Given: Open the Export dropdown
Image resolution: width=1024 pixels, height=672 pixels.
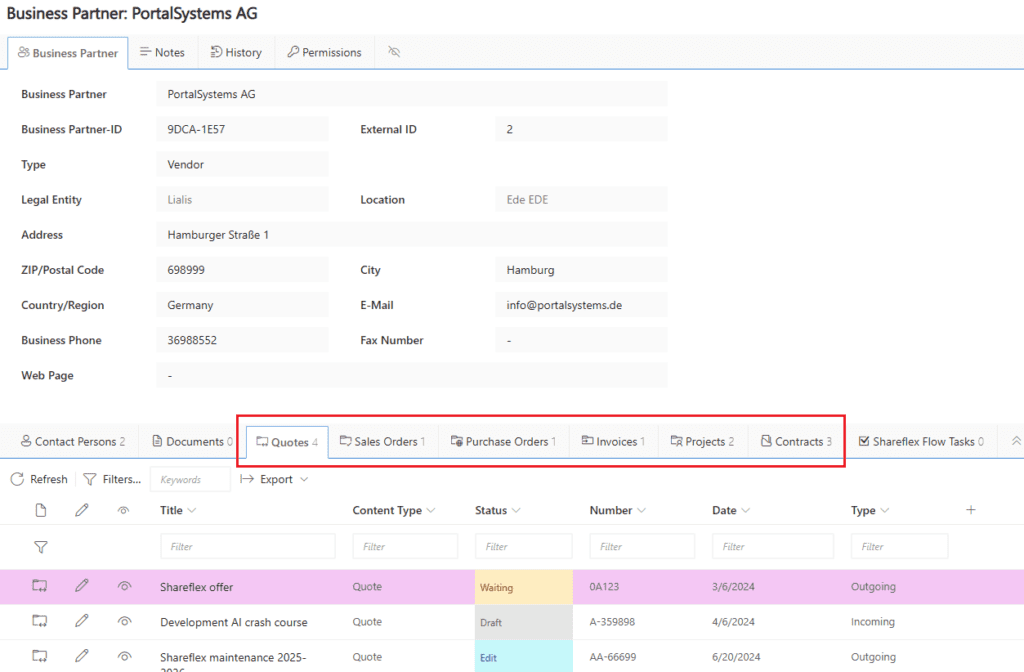Looking at the screenshot, I should click(274, 479).
